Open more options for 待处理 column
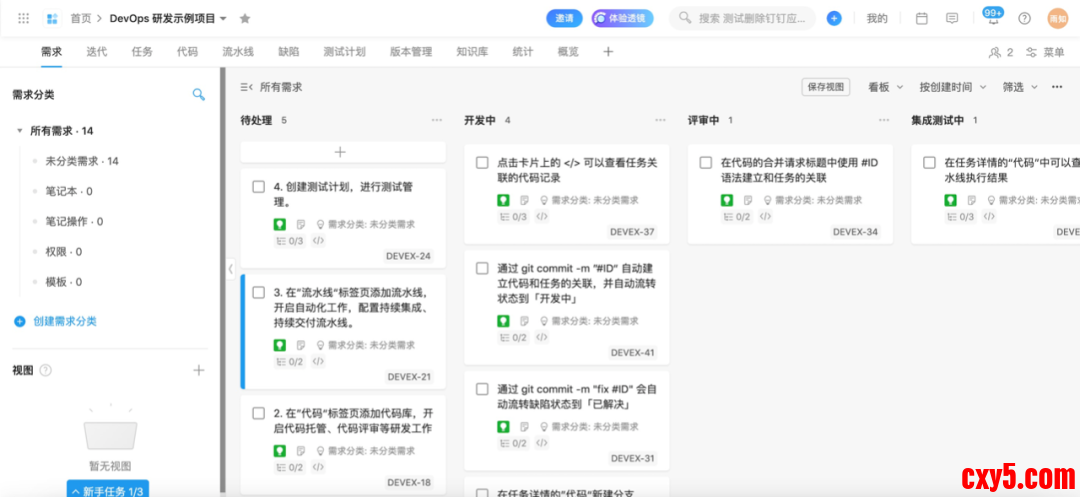The image size is (1080, 497). pos(437,120)
